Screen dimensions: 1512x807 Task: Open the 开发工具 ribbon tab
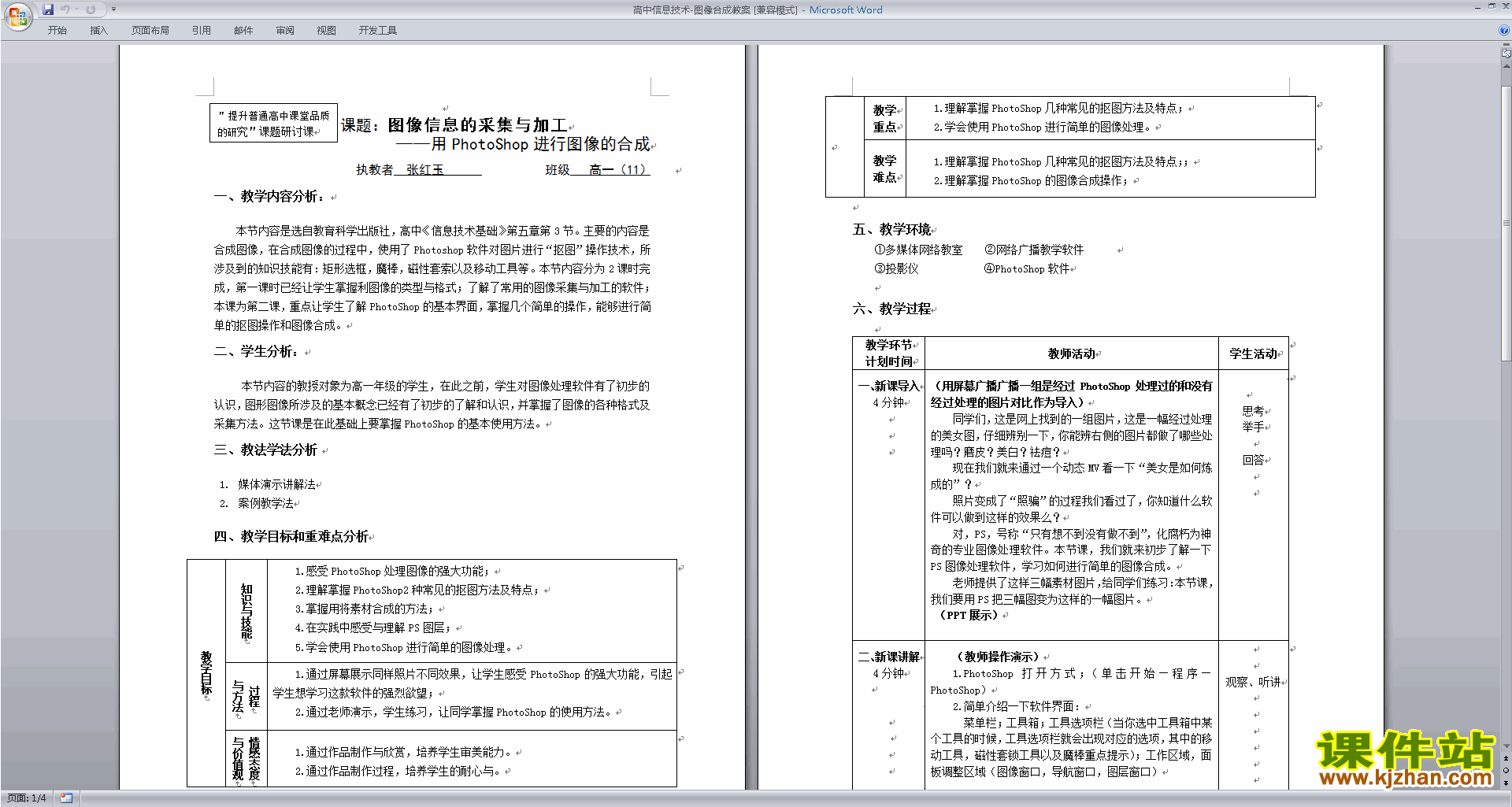point(378,31)
